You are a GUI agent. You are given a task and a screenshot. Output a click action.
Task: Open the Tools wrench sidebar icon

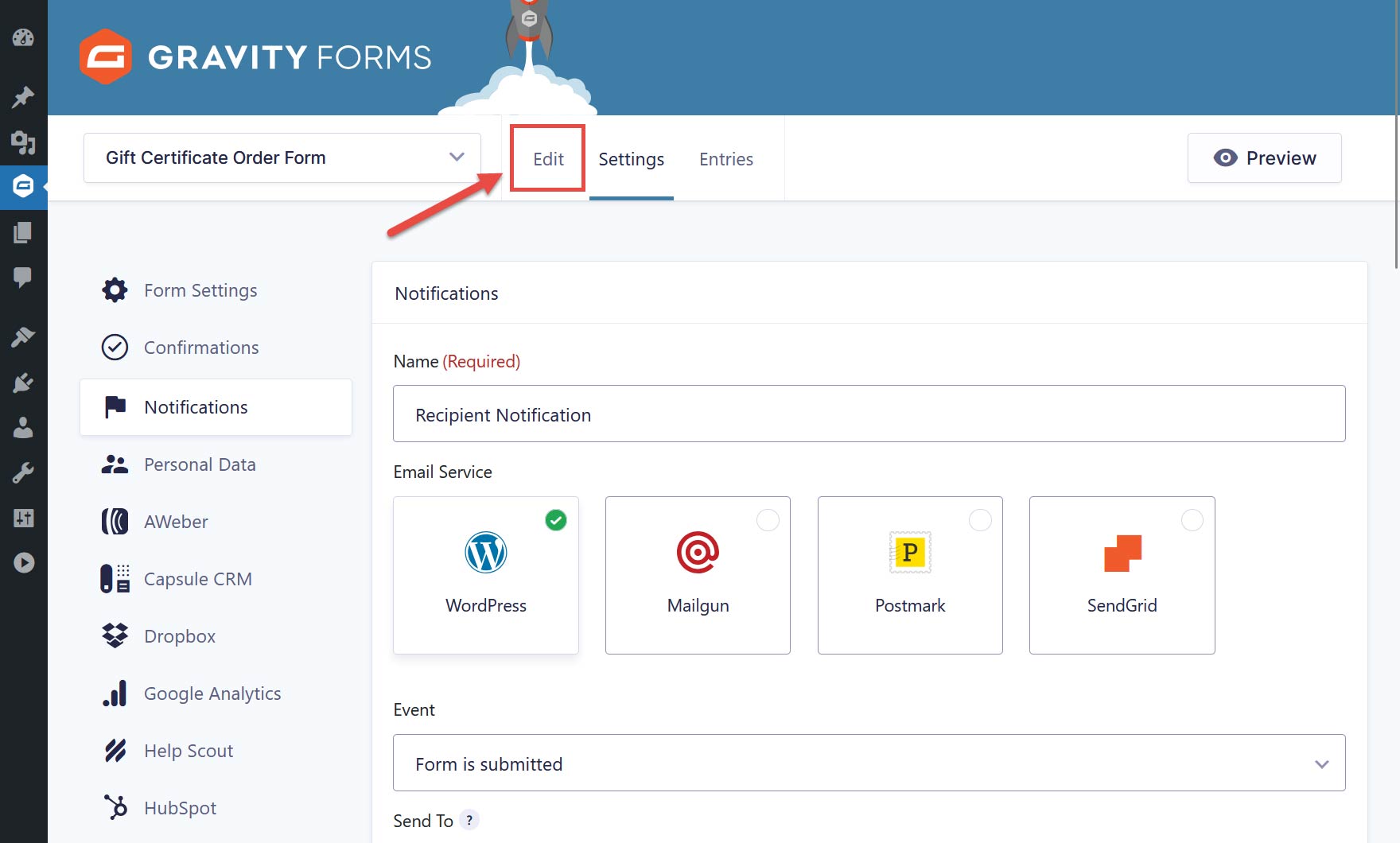(23, 473)
